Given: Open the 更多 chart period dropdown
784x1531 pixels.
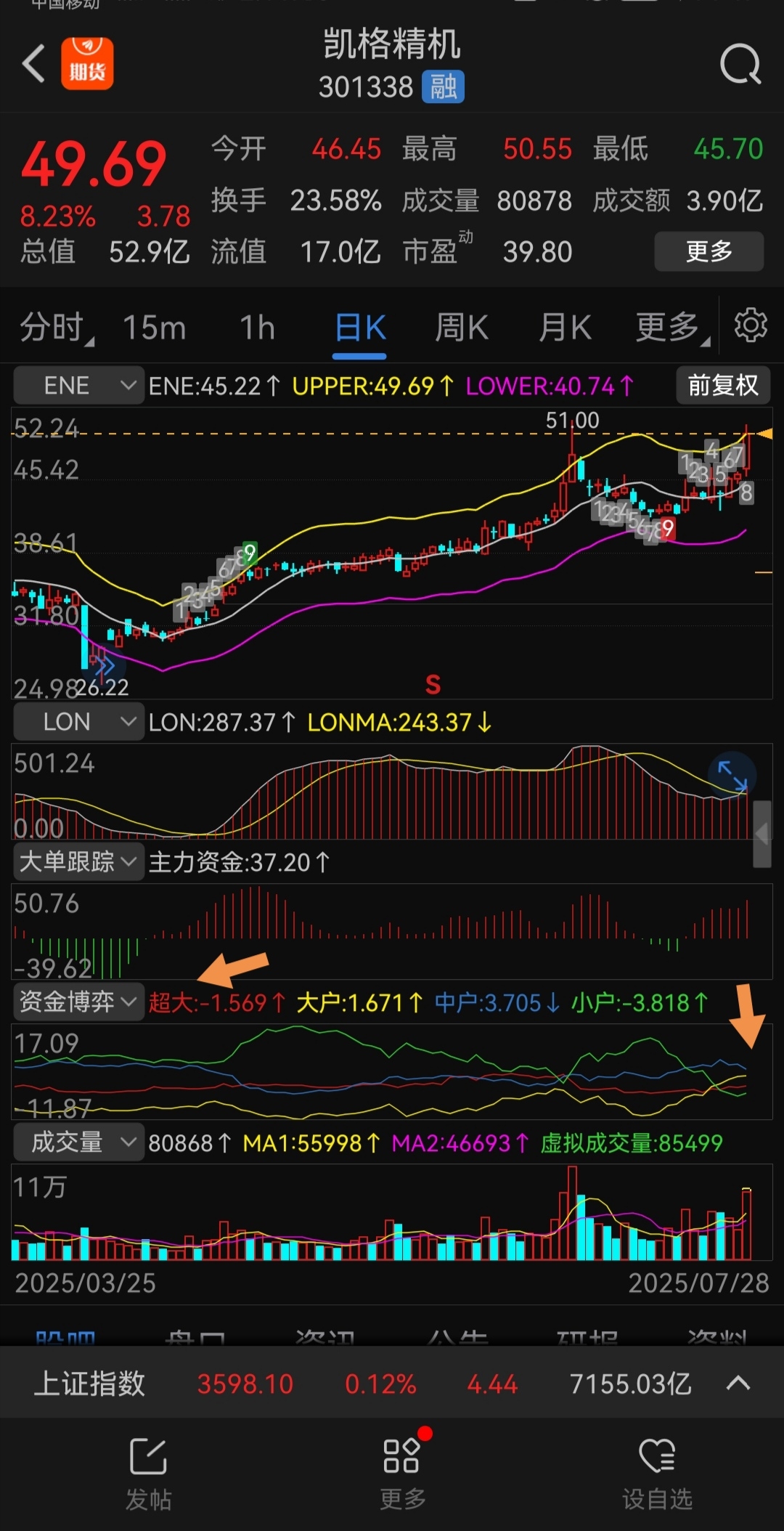Looking at the screenshot, I should (672, 328).
